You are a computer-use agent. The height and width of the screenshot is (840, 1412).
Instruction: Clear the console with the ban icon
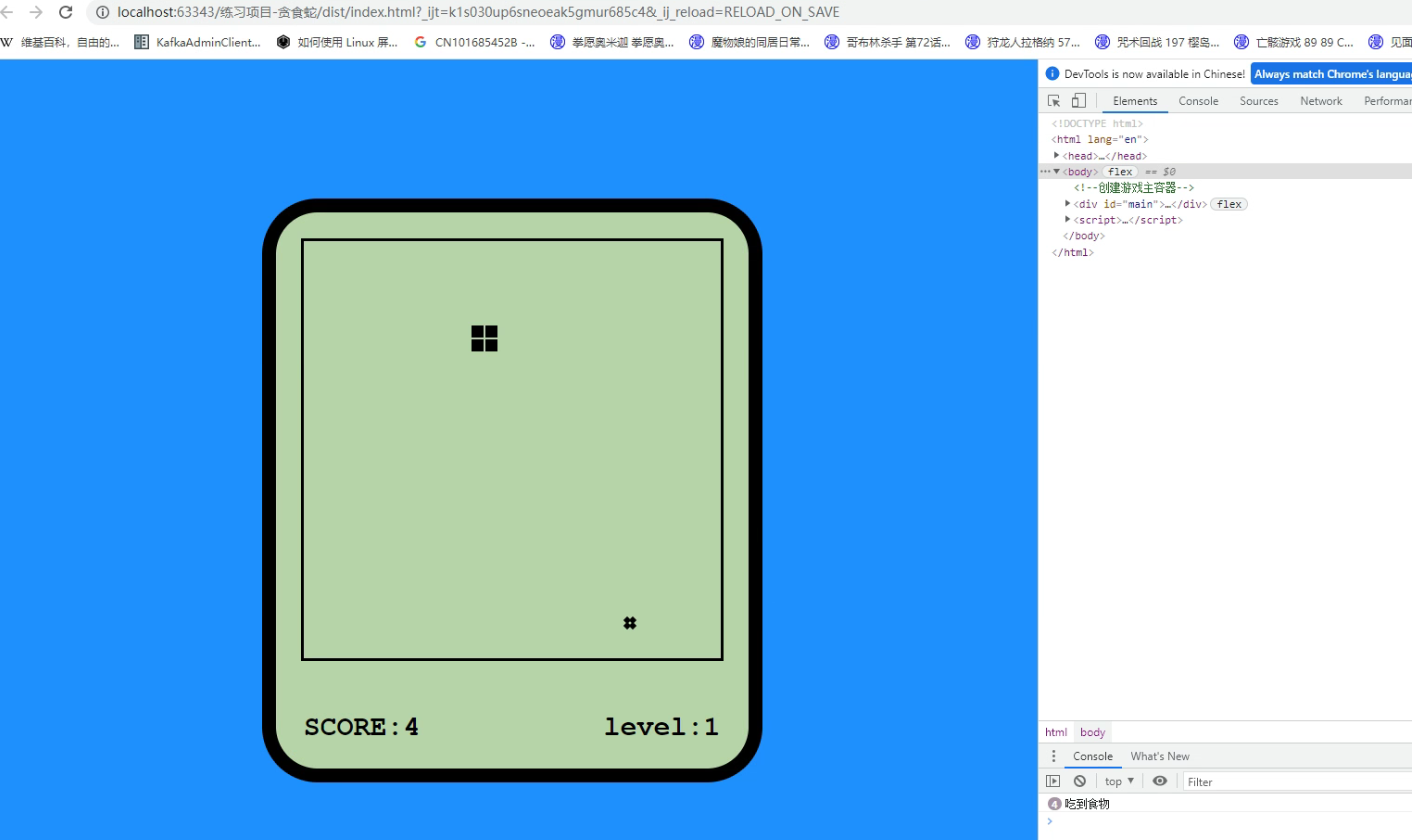pyautogui.click(x=1080, y=781)
